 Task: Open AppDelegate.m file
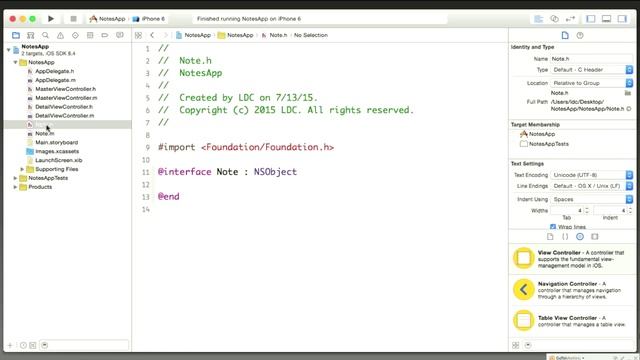pos(55,80)
